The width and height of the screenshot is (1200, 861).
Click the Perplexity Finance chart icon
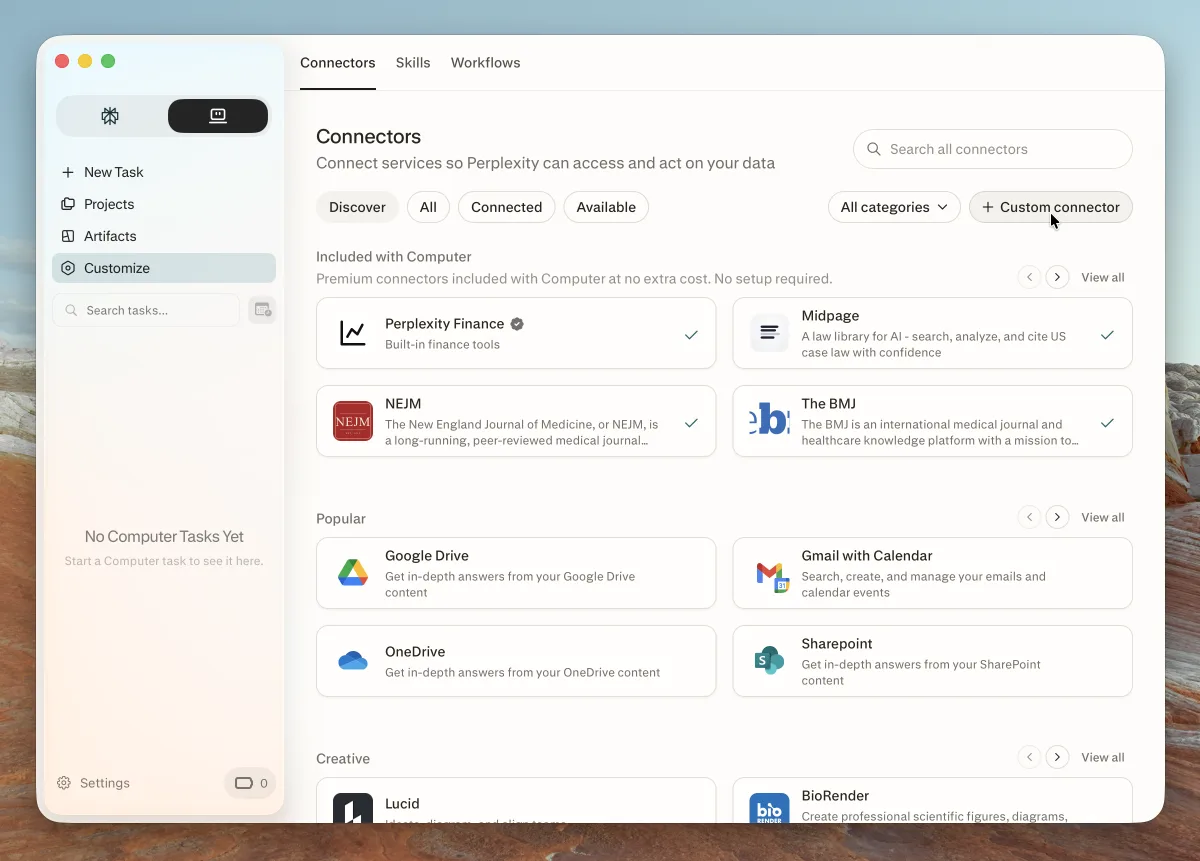pyautogui.click(x=353, y=333)
